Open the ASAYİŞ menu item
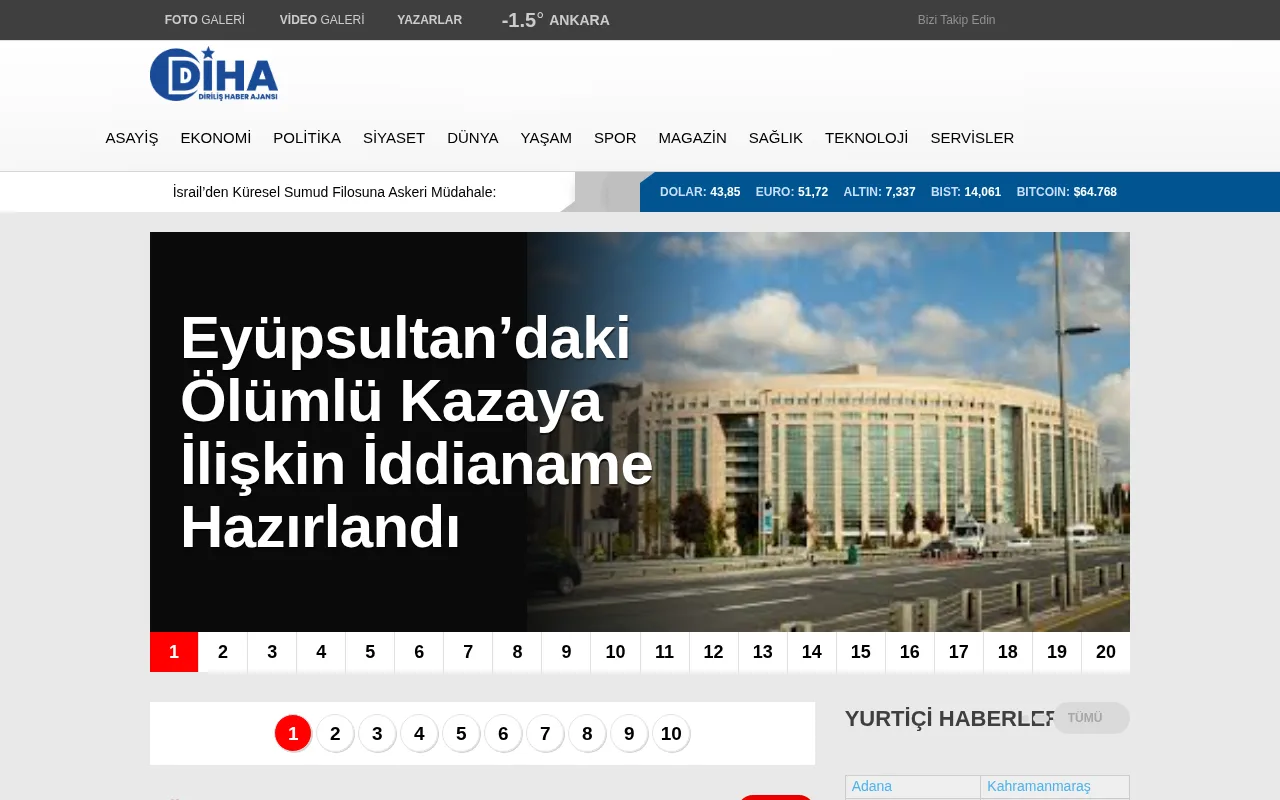The width and height of the screenshot is (1280, 800). (131, 138)
